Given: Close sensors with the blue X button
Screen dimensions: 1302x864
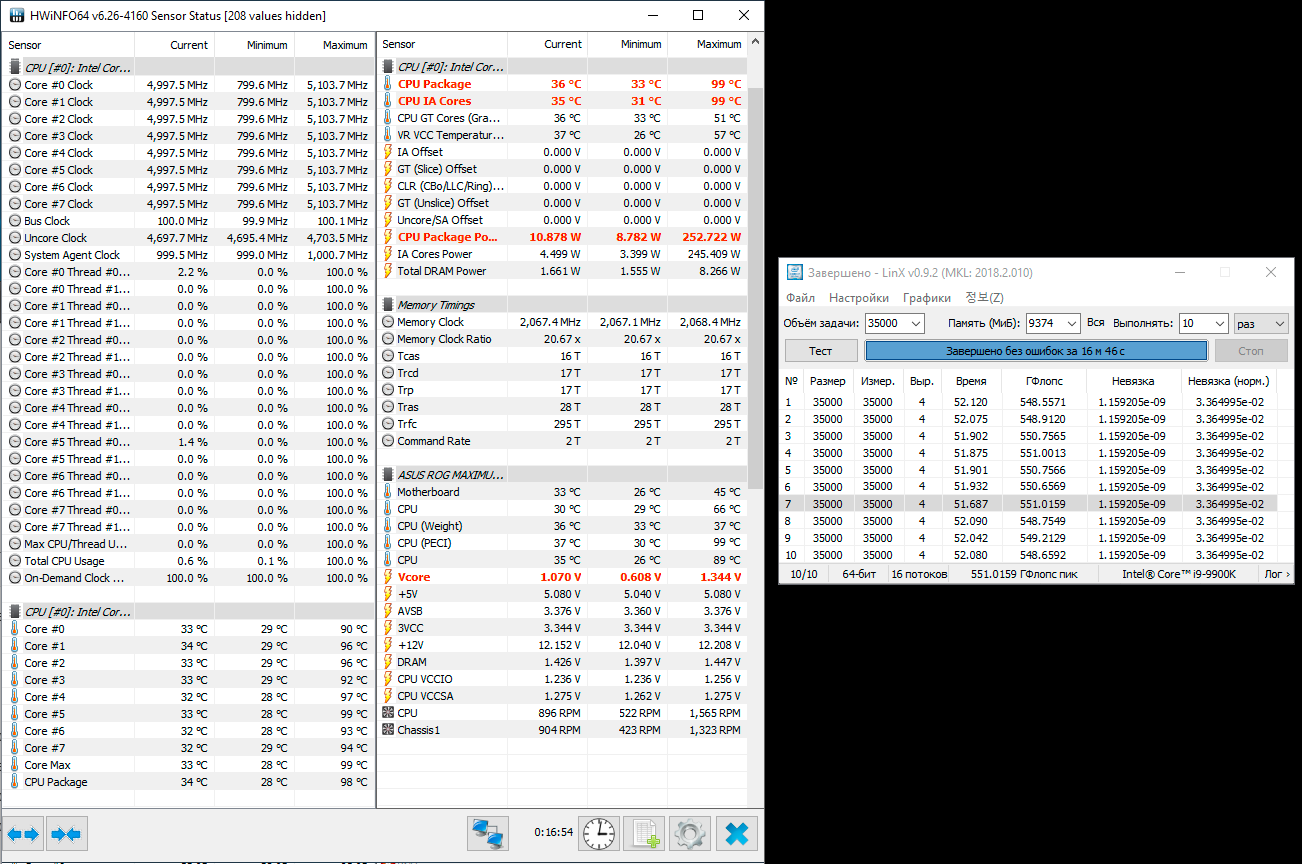Looking at the screenshot, I should [737, 833].
